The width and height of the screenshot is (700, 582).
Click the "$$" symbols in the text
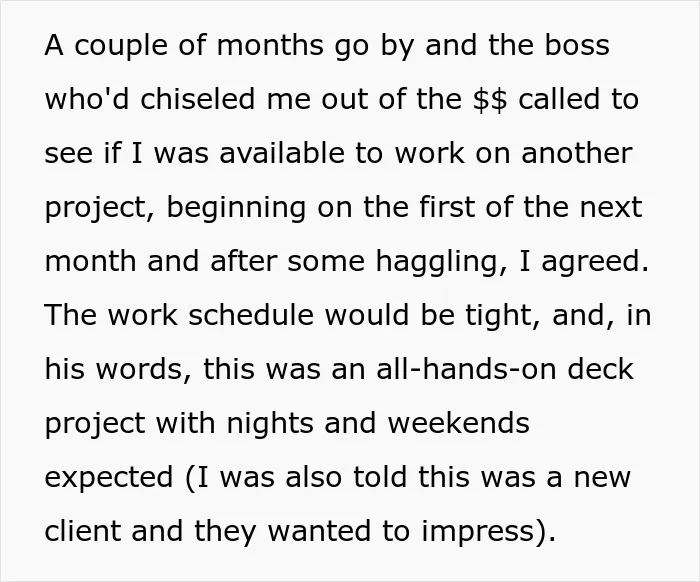coord(490,99)
